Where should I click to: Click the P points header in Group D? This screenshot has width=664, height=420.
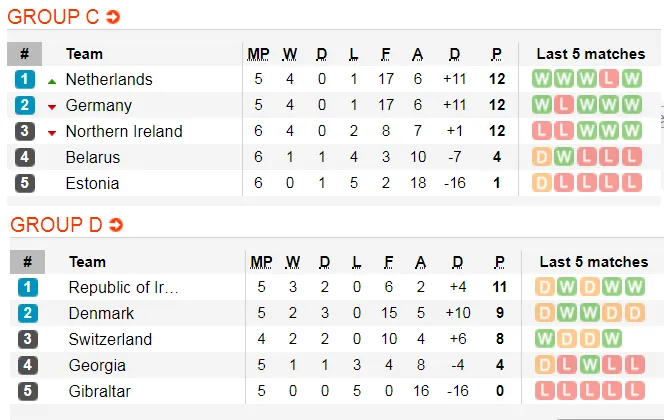498,261
